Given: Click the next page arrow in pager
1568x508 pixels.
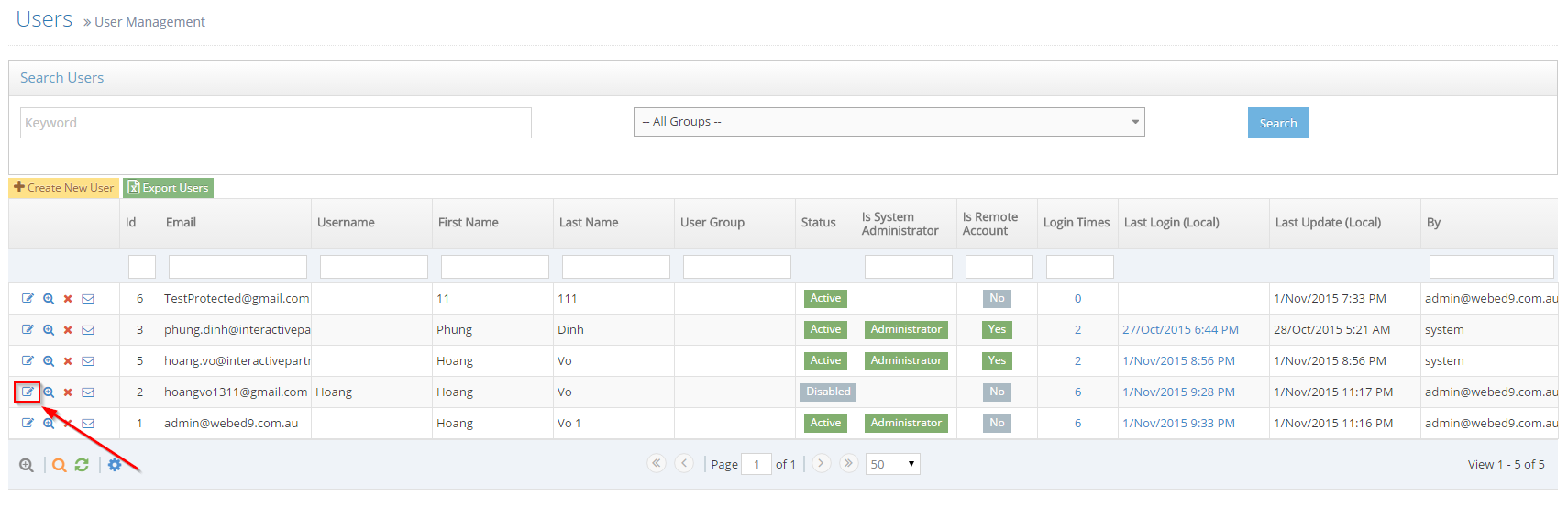Looking at the screenshot, I should coord(822,463).
